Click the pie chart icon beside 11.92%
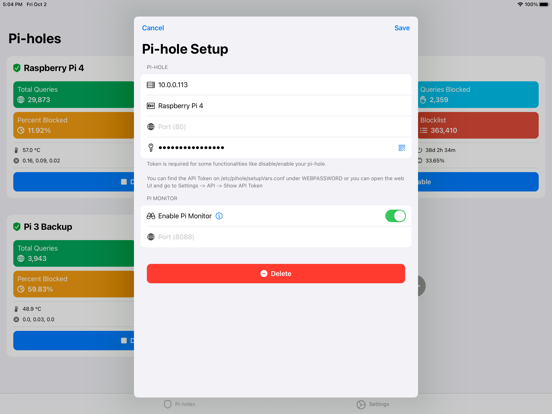Viewport: 552px width, 414px height. tap(21, 130)
